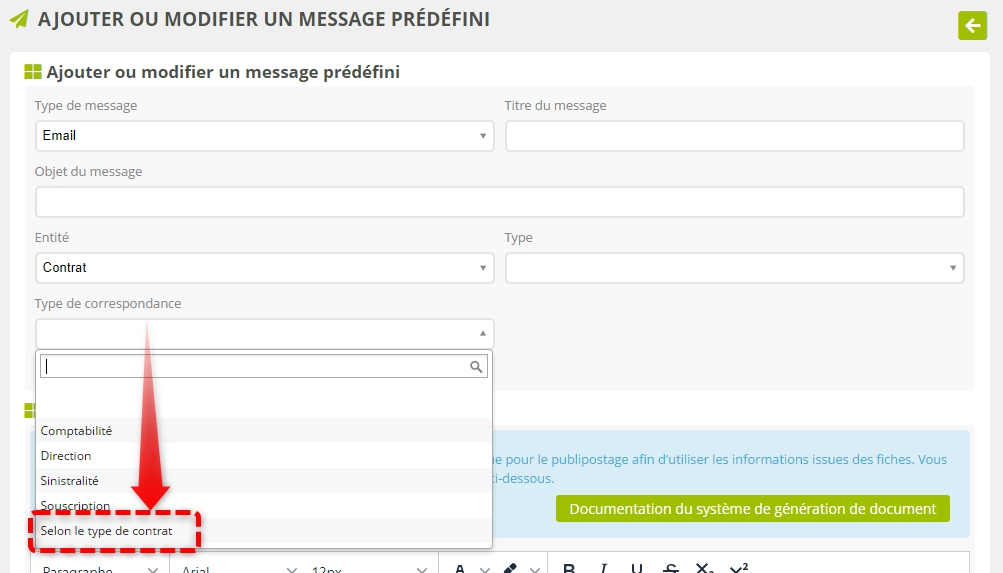Open the highlight color picker
Viewport: 1003px width, 573px height.
coord(509,569)
